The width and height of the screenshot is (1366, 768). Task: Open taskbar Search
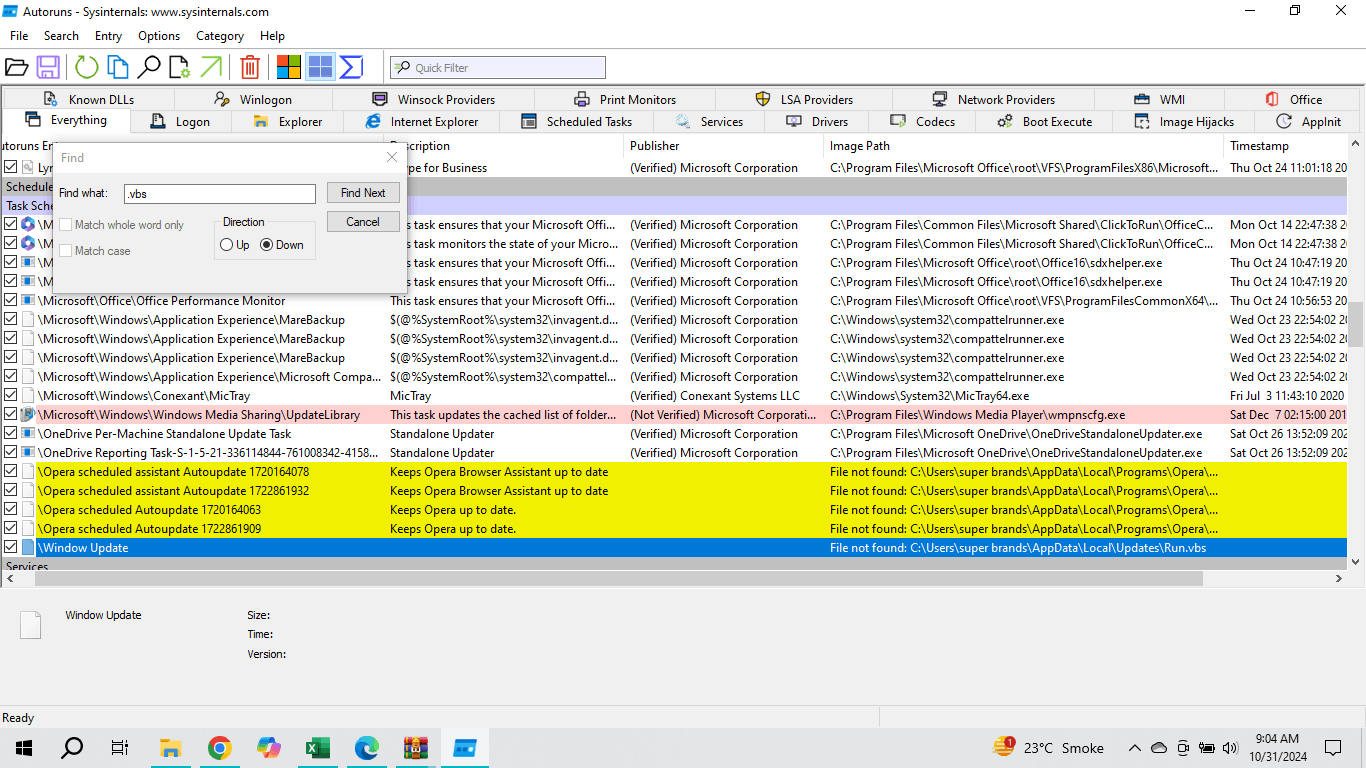(x=72, y=747)
